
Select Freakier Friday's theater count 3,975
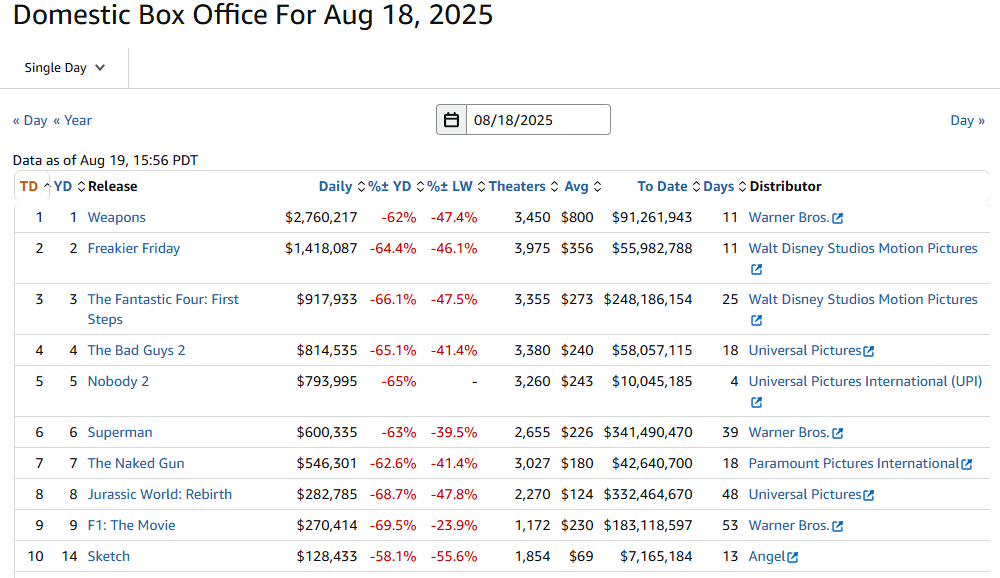(533, 248)
